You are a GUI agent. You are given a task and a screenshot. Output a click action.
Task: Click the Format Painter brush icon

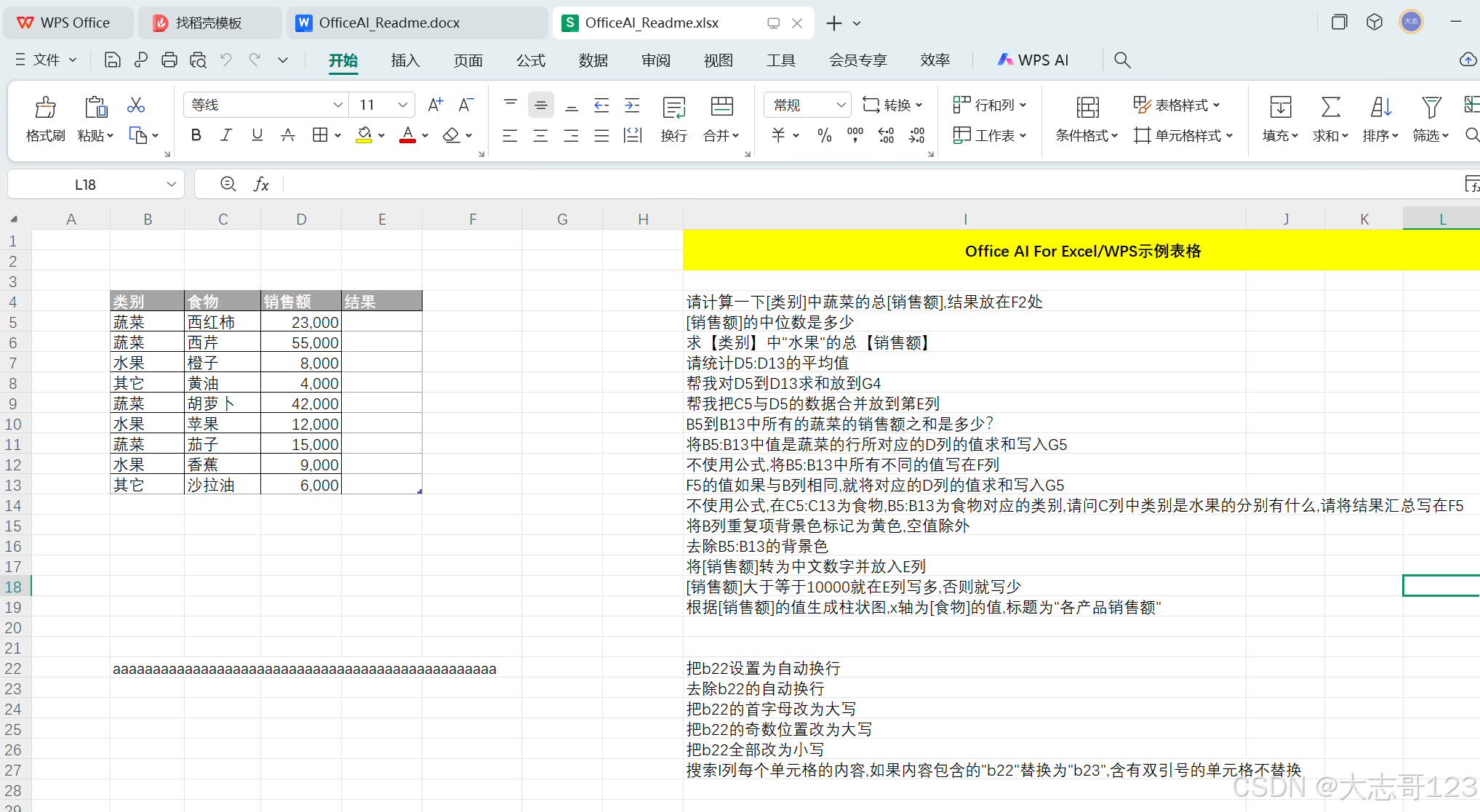(45, 108)
